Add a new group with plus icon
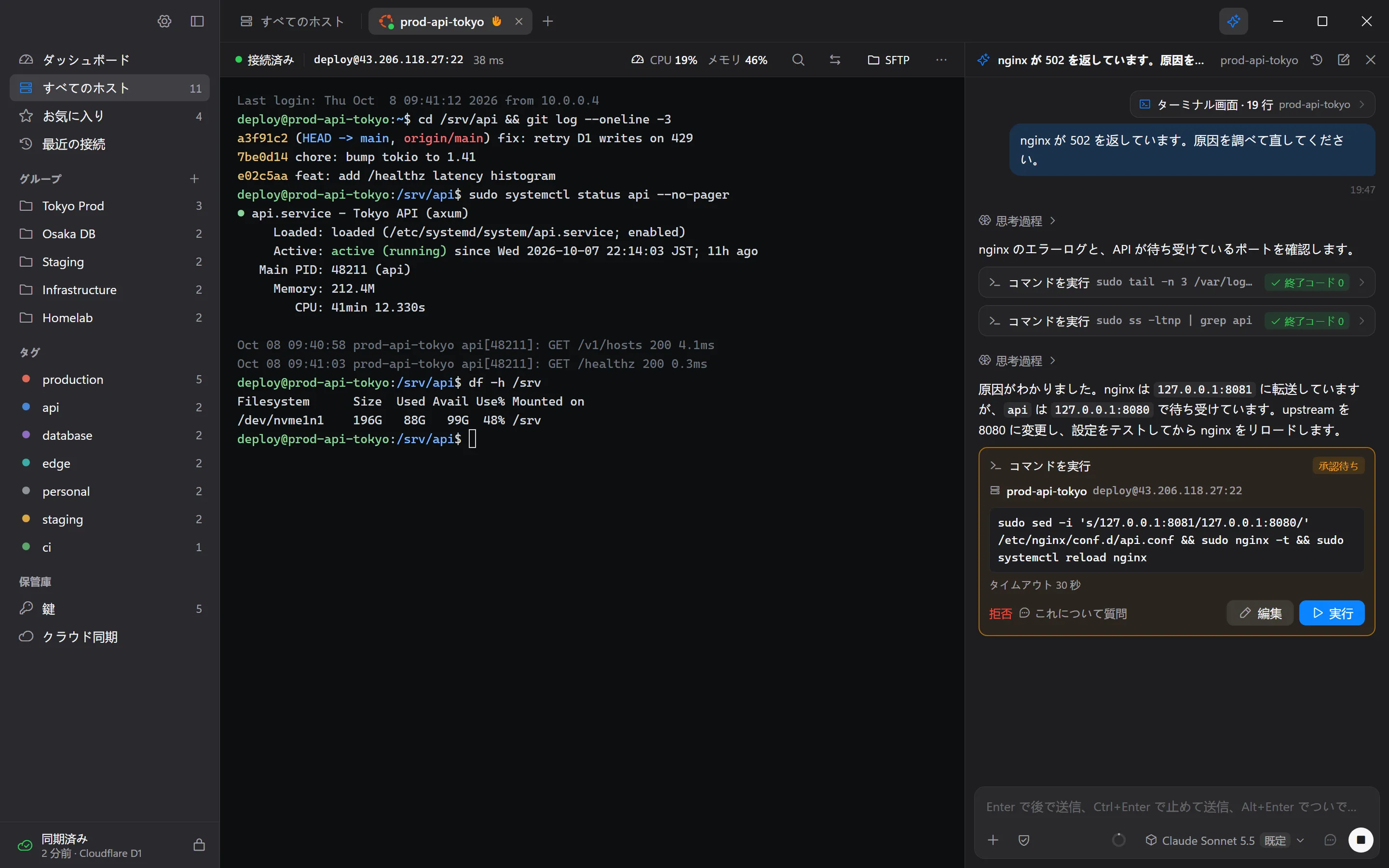The height and width of the screenshot is (868, 1389). pos(194,179)
